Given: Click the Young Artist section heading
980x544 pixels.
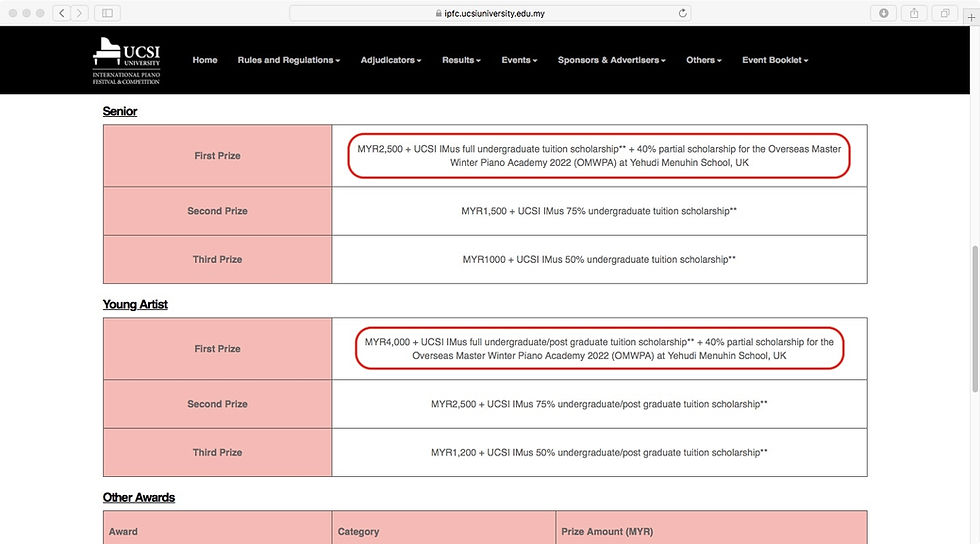Looking at the screenshot, I should coord(135,305).
